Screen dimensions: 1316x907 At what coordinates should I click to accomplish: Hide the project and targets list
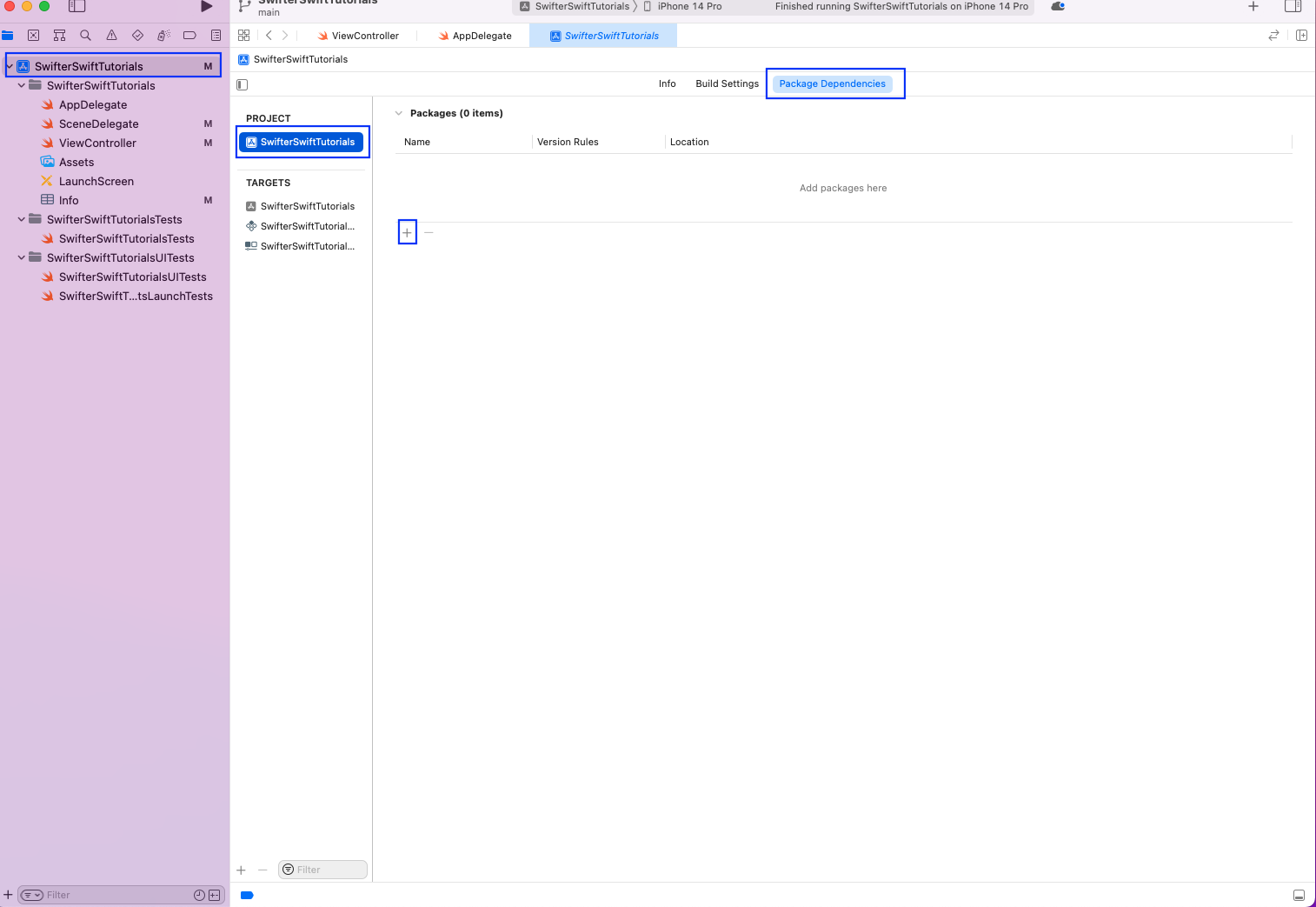pos(243,84)
